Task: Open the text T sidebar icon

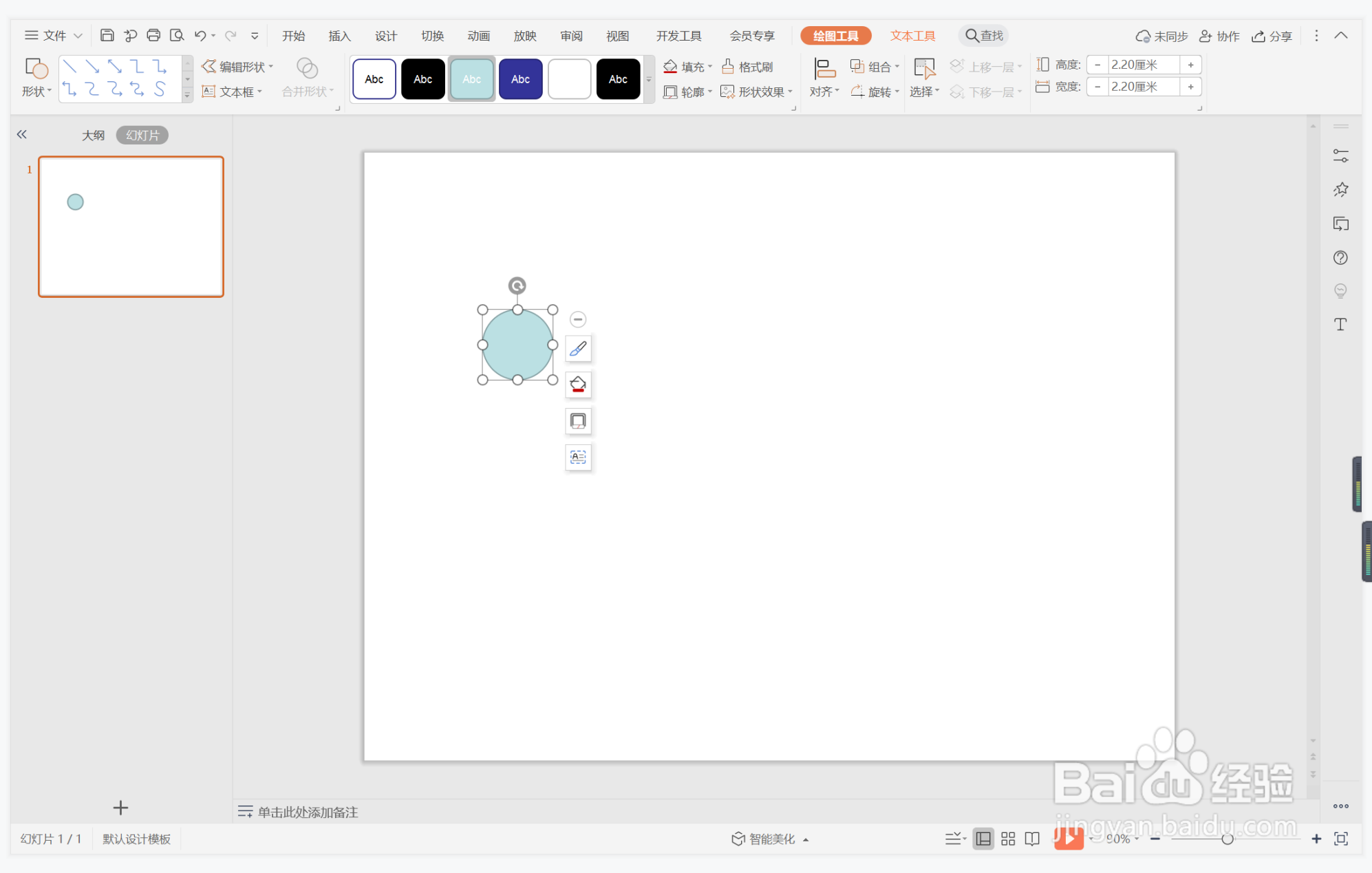Action: (x=1340, y=324)
